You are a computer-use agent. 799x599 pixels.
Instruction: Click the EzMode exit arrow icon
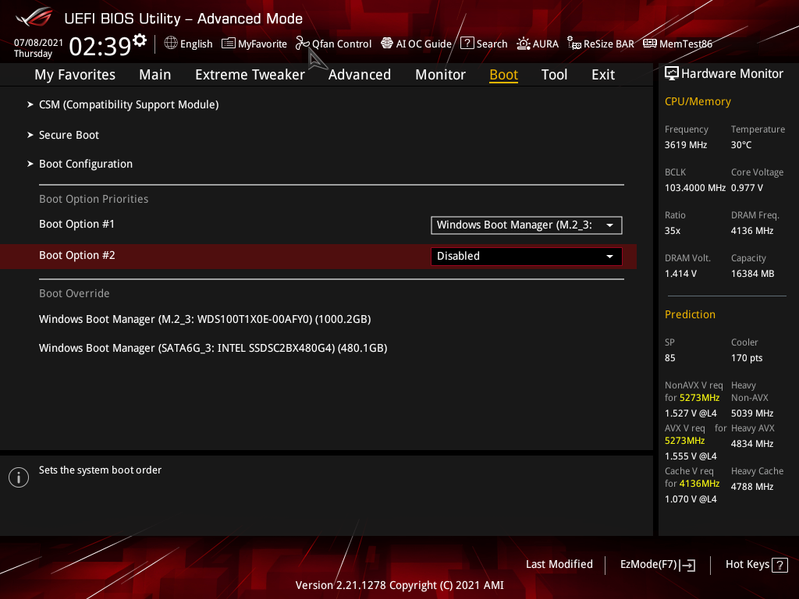[688, 565]
